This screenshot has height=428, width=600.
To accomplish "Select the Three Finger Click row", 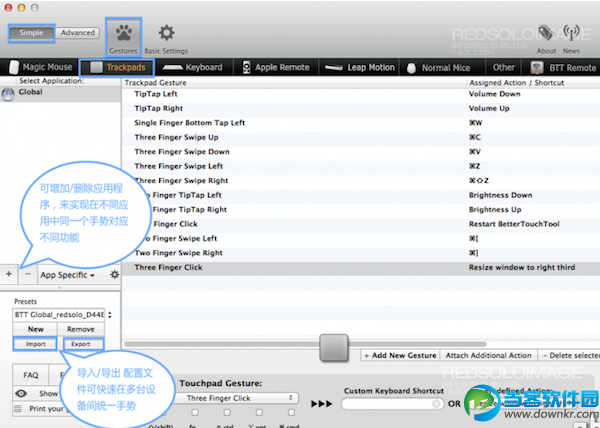I will point(361,267).
